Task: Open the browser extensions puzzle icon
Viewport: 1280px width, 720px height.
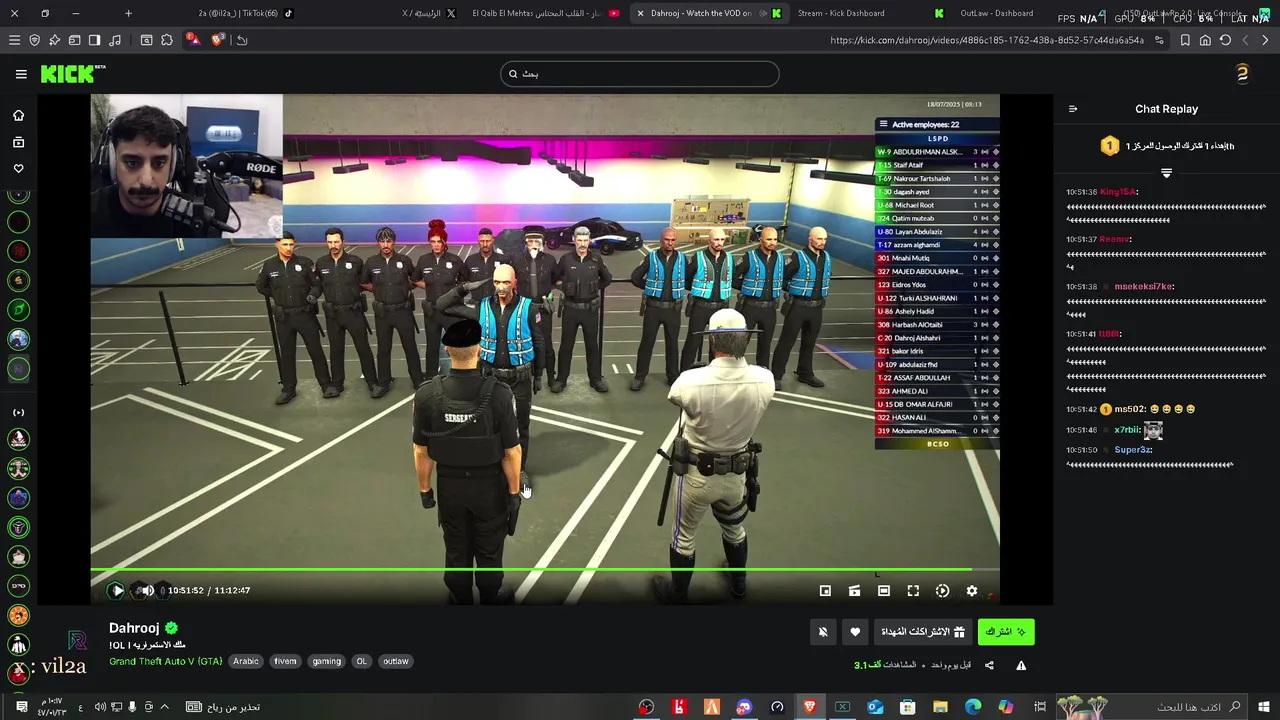Action: [166, 40]
